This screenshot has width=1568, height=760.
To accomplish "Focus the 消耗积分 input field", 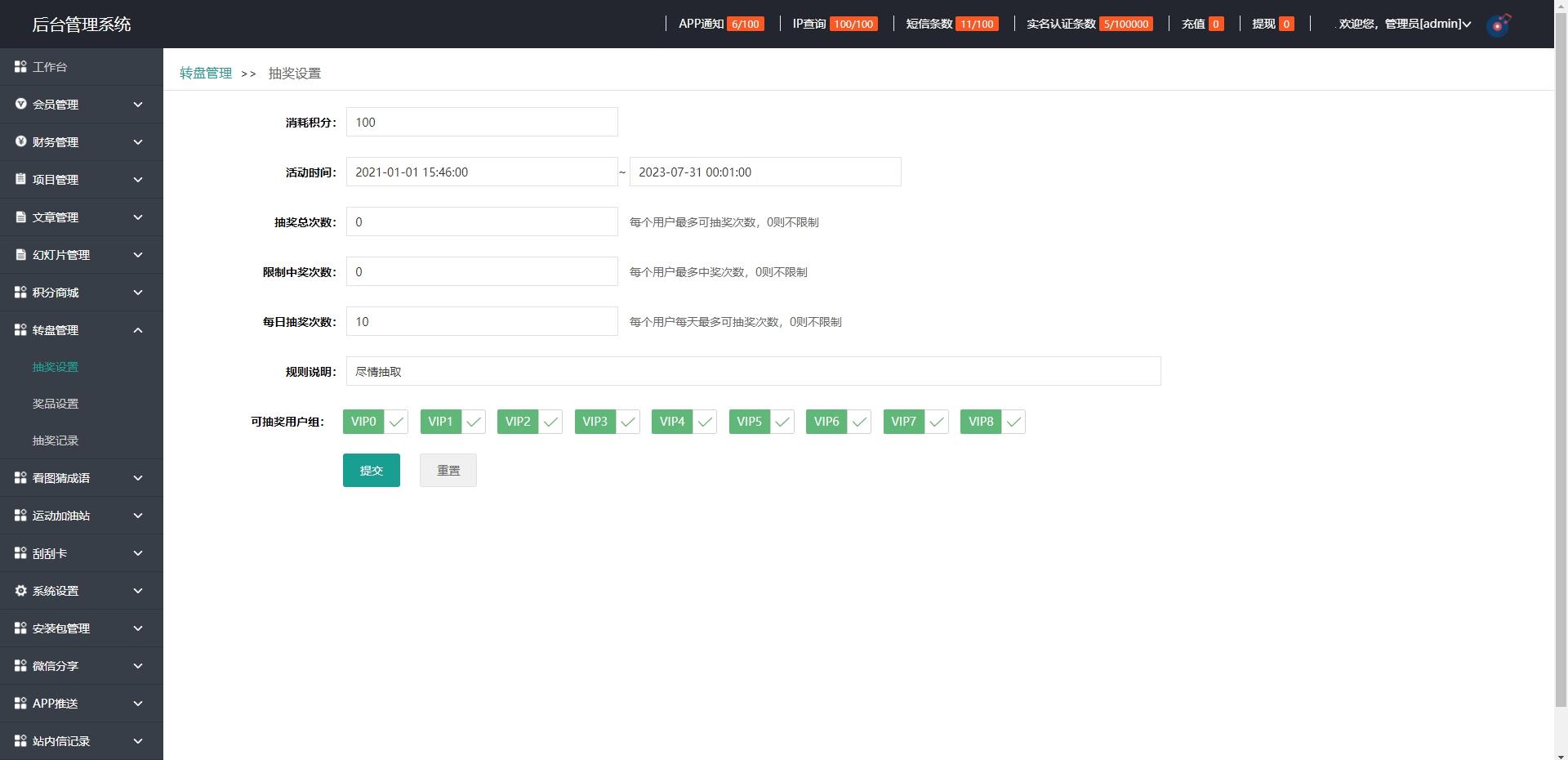I will (482, 122).
